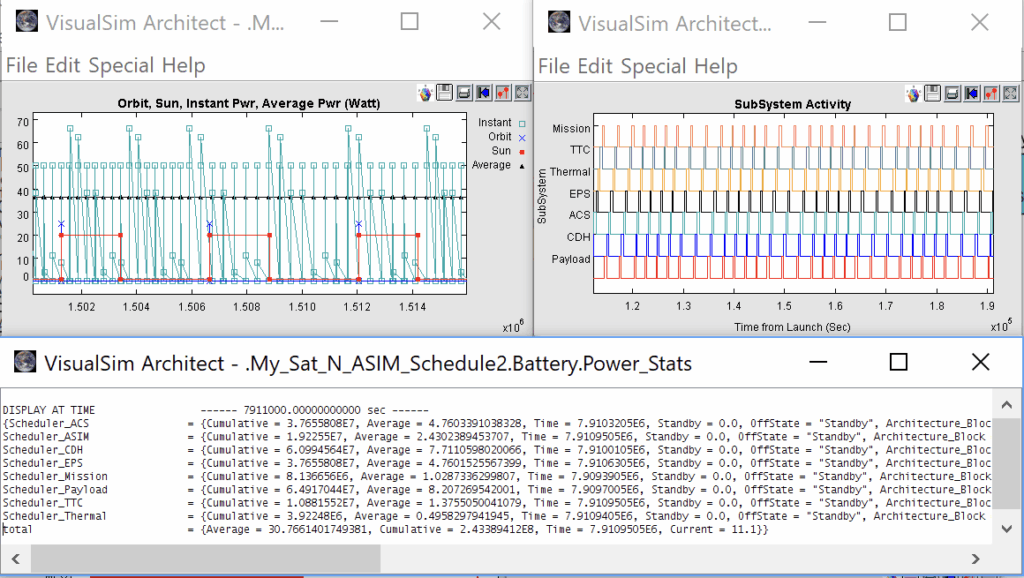This screenshot has height=578, width=1024.
Task: Open Special menu in the left plot window
Action: (x=123, y=66)
